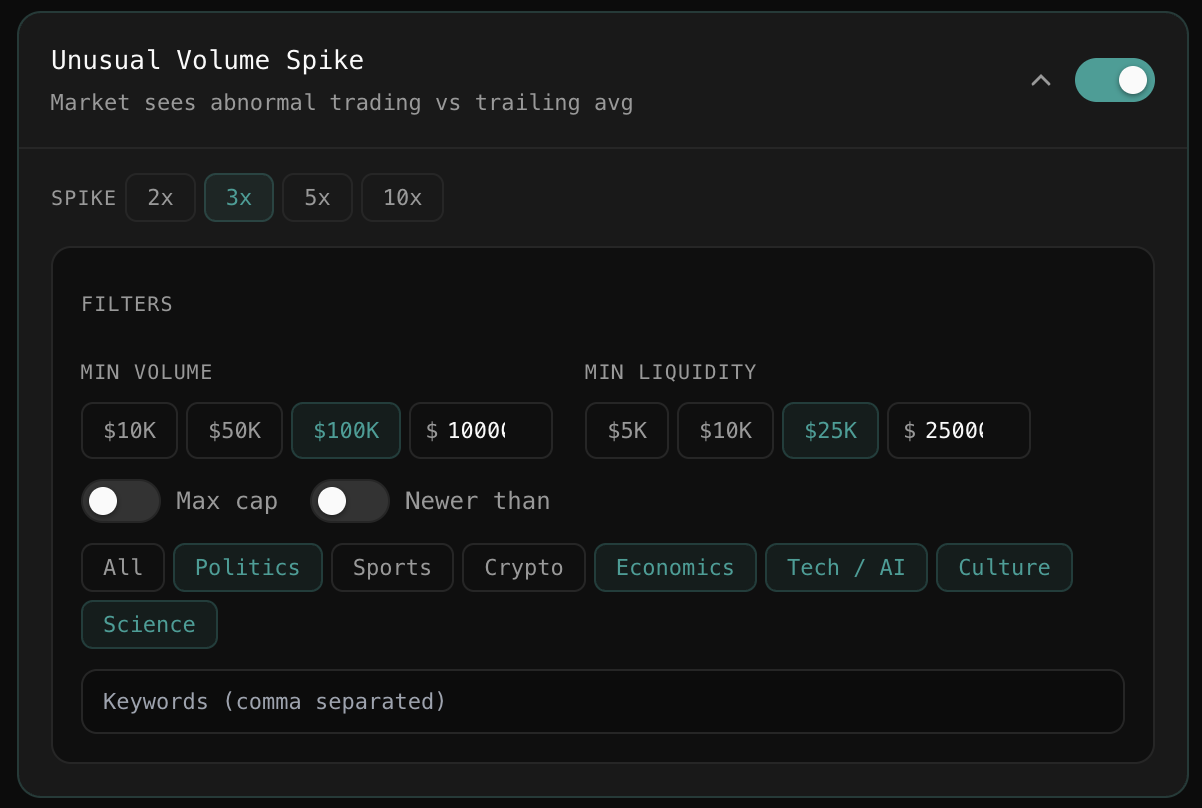Focus the custom min liquidity input

coord(959,431)
